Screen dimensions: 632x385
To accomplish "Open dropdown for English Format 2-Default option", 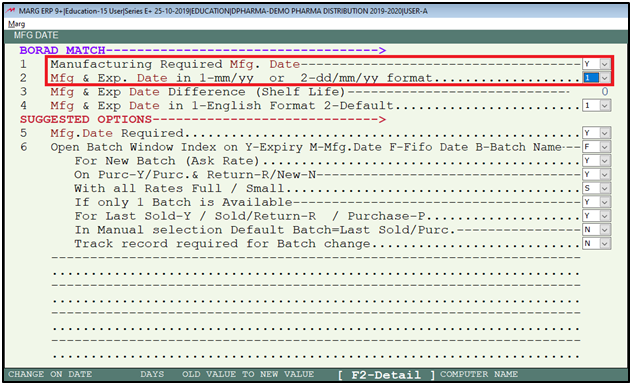I will pos(605,106).
